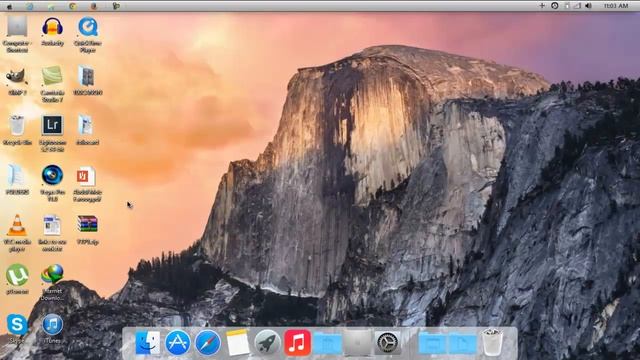The height and width of the screenshot is (360, 640).
Task: Open the iTunes desktop shortcut
Action: pyautogui.click(x=52, y=324)
